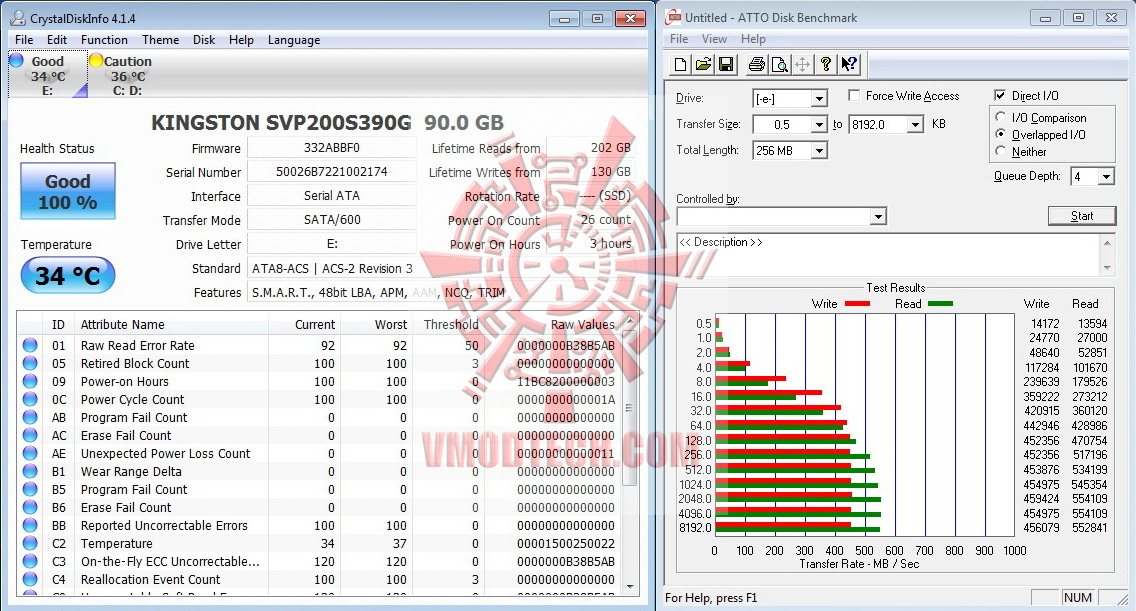Click the New file icon in ATTO toolbar
The image size is (1136, 611).
(x=680, y=65)
